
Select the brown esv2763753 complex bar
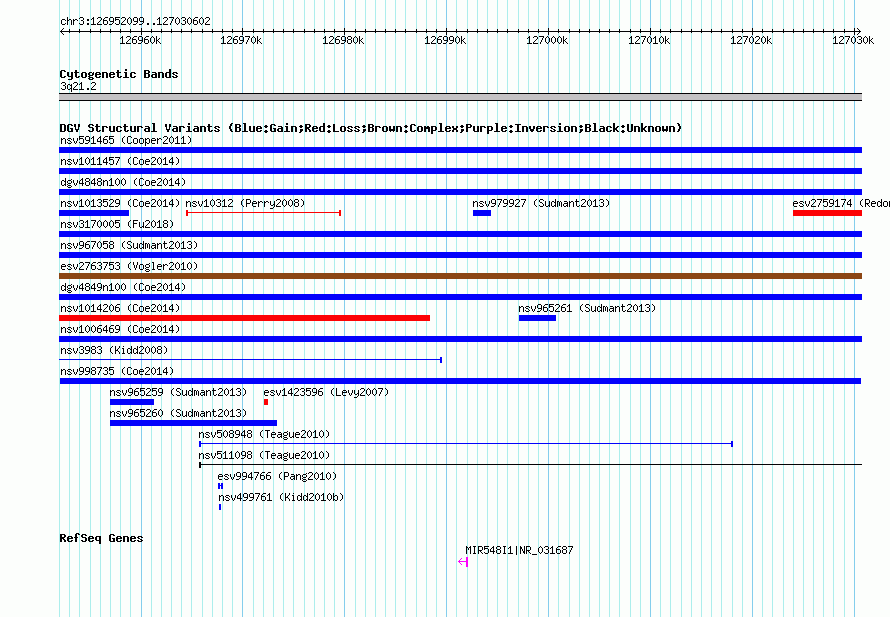(x=460, y=276)
